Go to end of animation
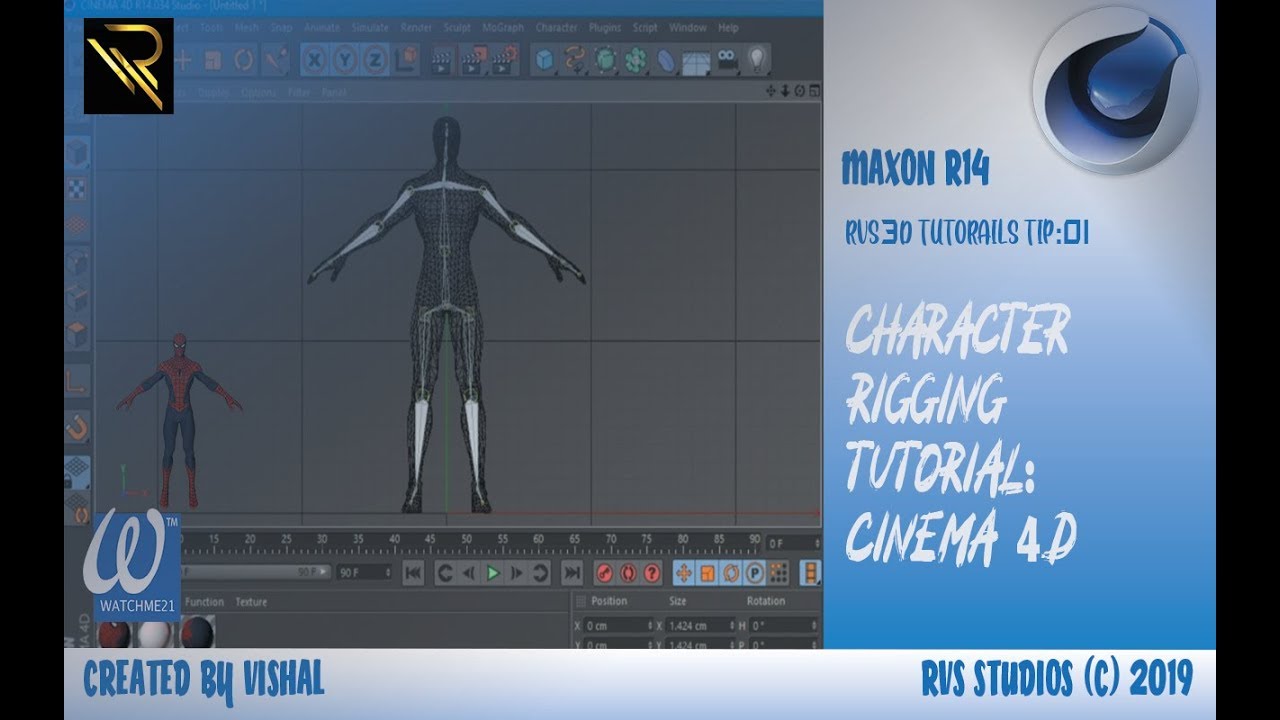 coord(571,573)
